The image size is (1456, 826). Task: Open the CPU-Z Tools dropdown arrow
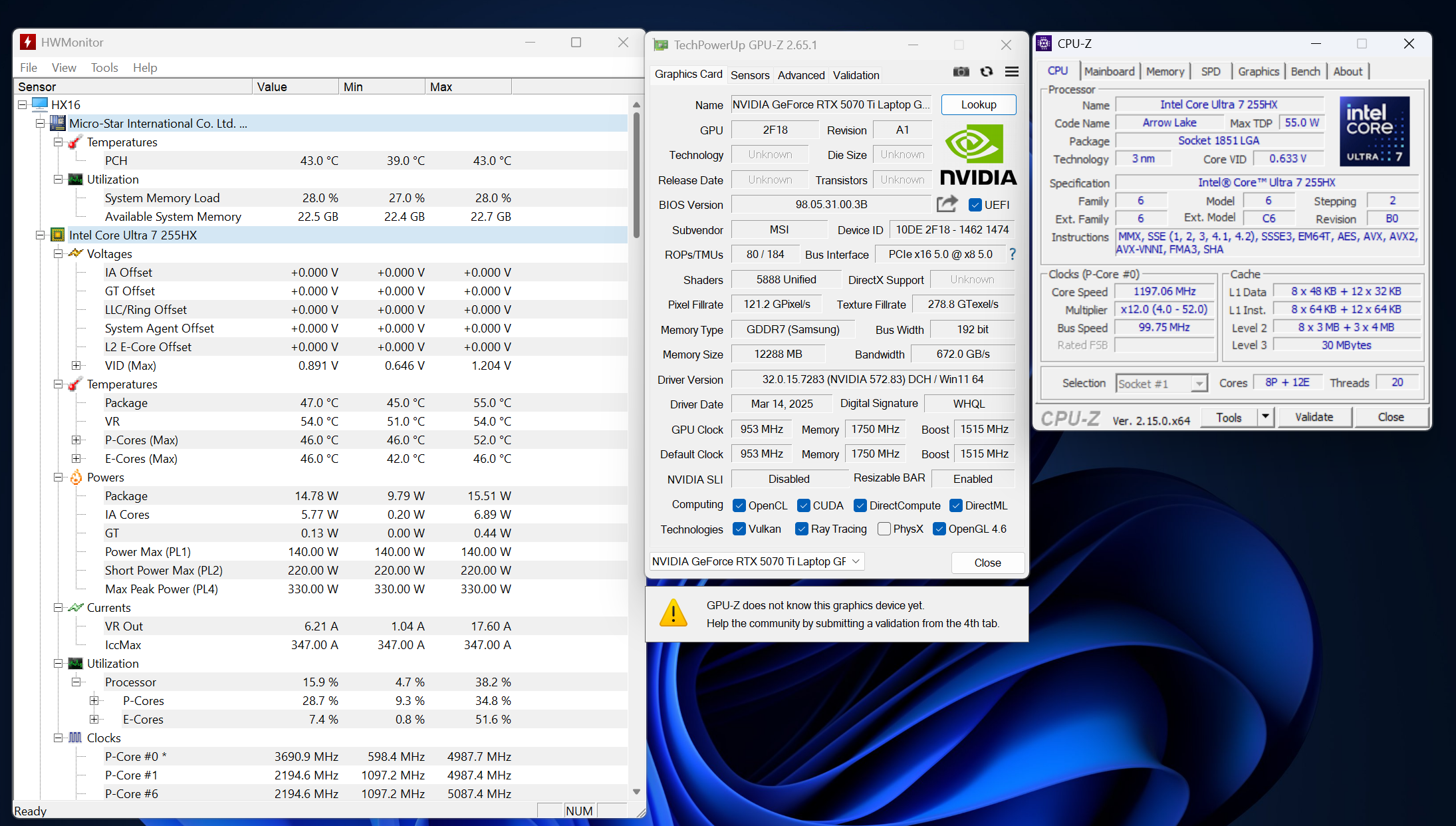click(1265, 417)
